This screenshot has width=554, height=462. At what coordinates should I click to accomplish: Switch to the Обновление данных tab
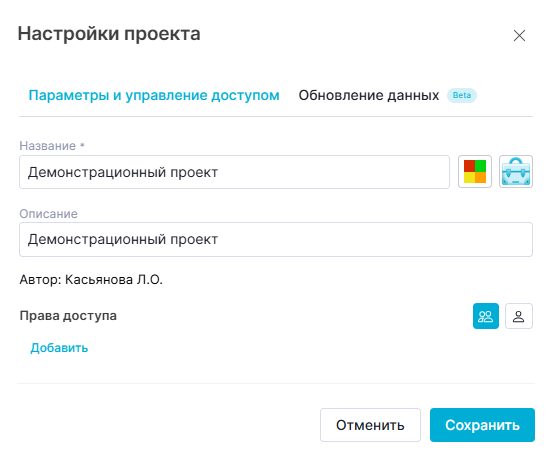(x=369, y=95)
